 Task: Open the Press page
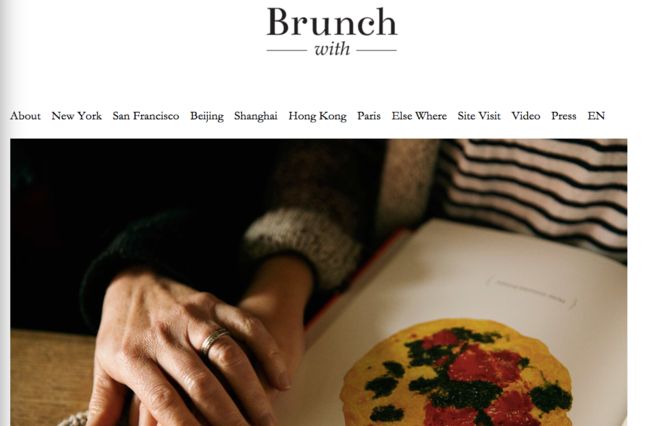click(564, 116)
